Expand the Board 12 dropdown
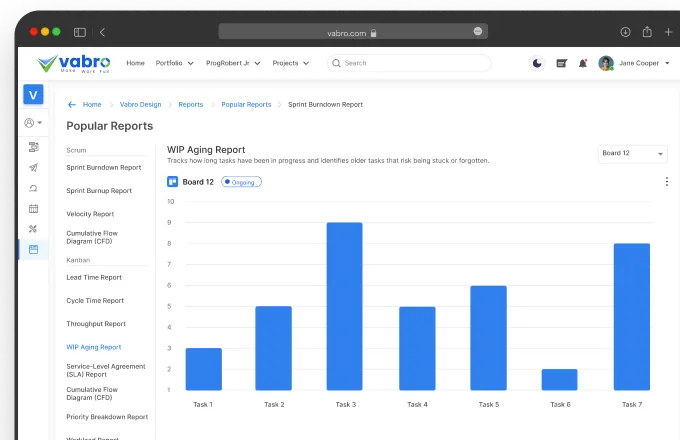The height and width of the screenshot is (440, 680). (633, 154)
